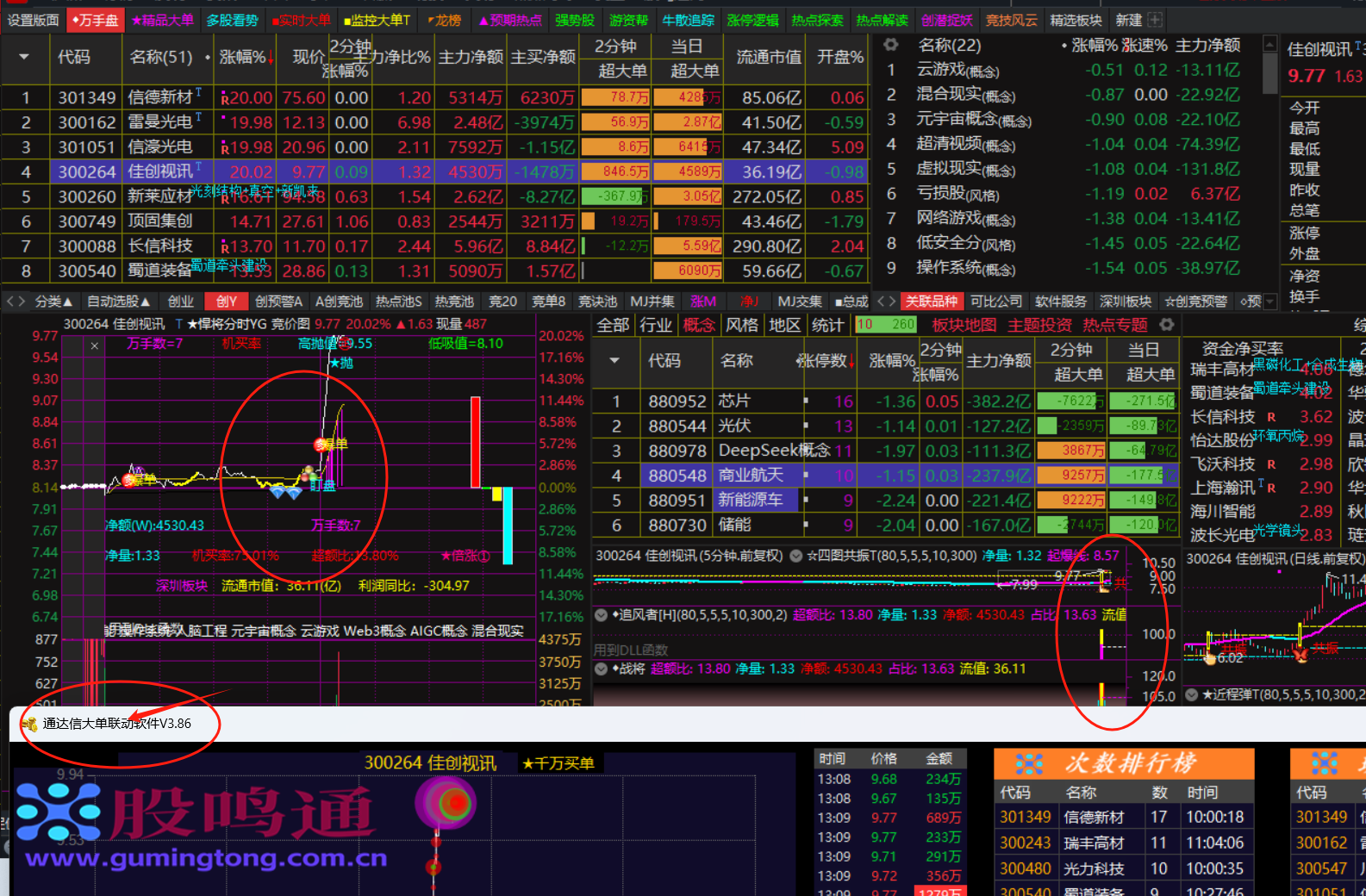Open 301349 信德新材 in 次数排行榜
This screenshot has height=896, width=1366.
pyautogui.click(x=1123, y=817)
